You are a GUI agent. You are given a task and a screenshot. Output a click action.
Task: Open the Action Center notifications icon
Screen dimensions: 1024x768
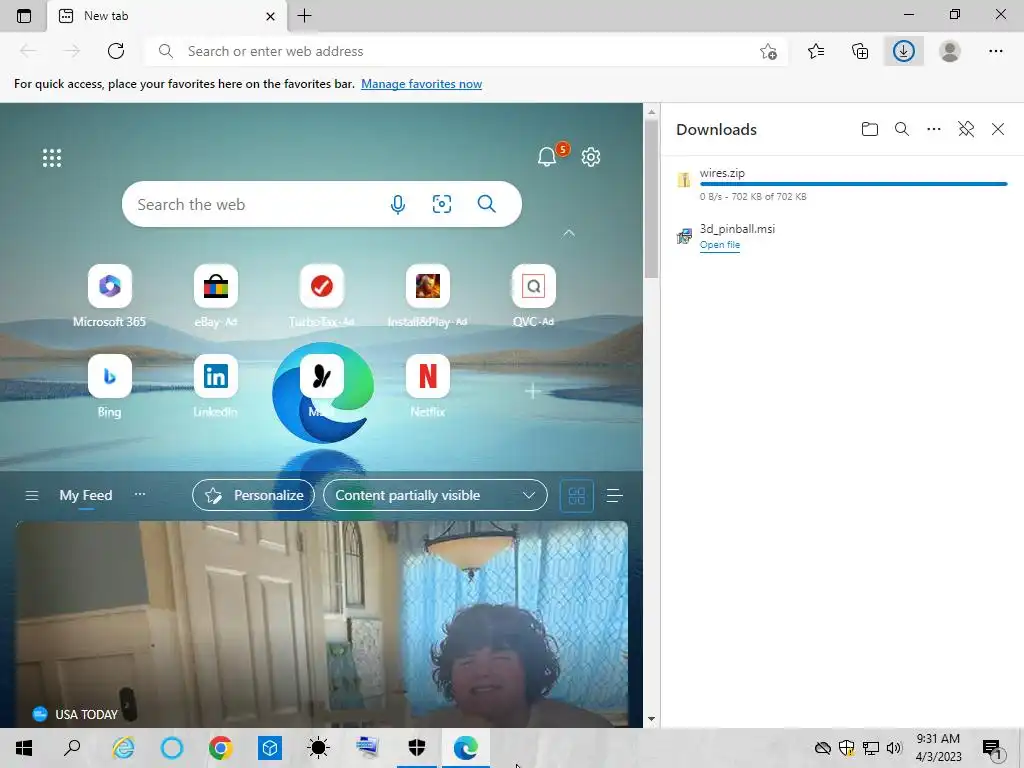pyautogui.click(x=991, y=748)
